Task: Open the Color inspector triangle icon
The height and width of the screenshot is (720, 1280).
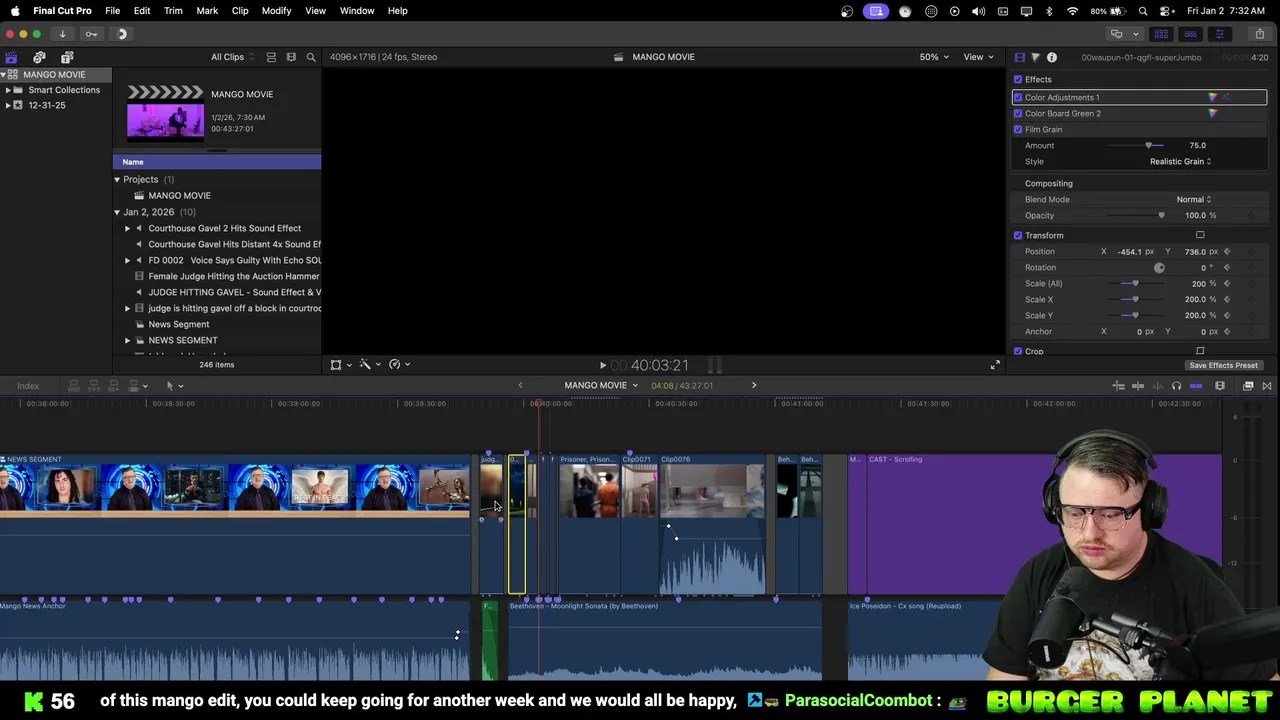Action: click(1036, 57)
